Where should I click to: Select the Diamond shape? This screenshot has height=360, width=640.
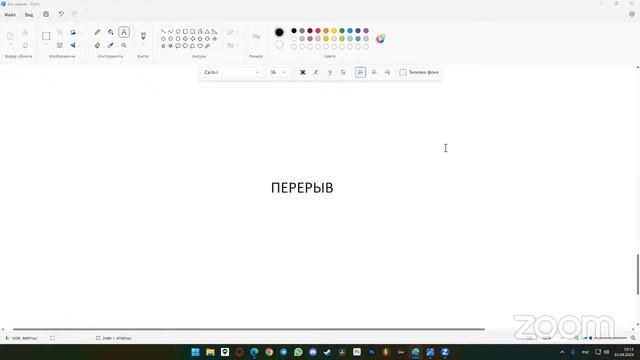pyautogui.click(x=163, y=38)
